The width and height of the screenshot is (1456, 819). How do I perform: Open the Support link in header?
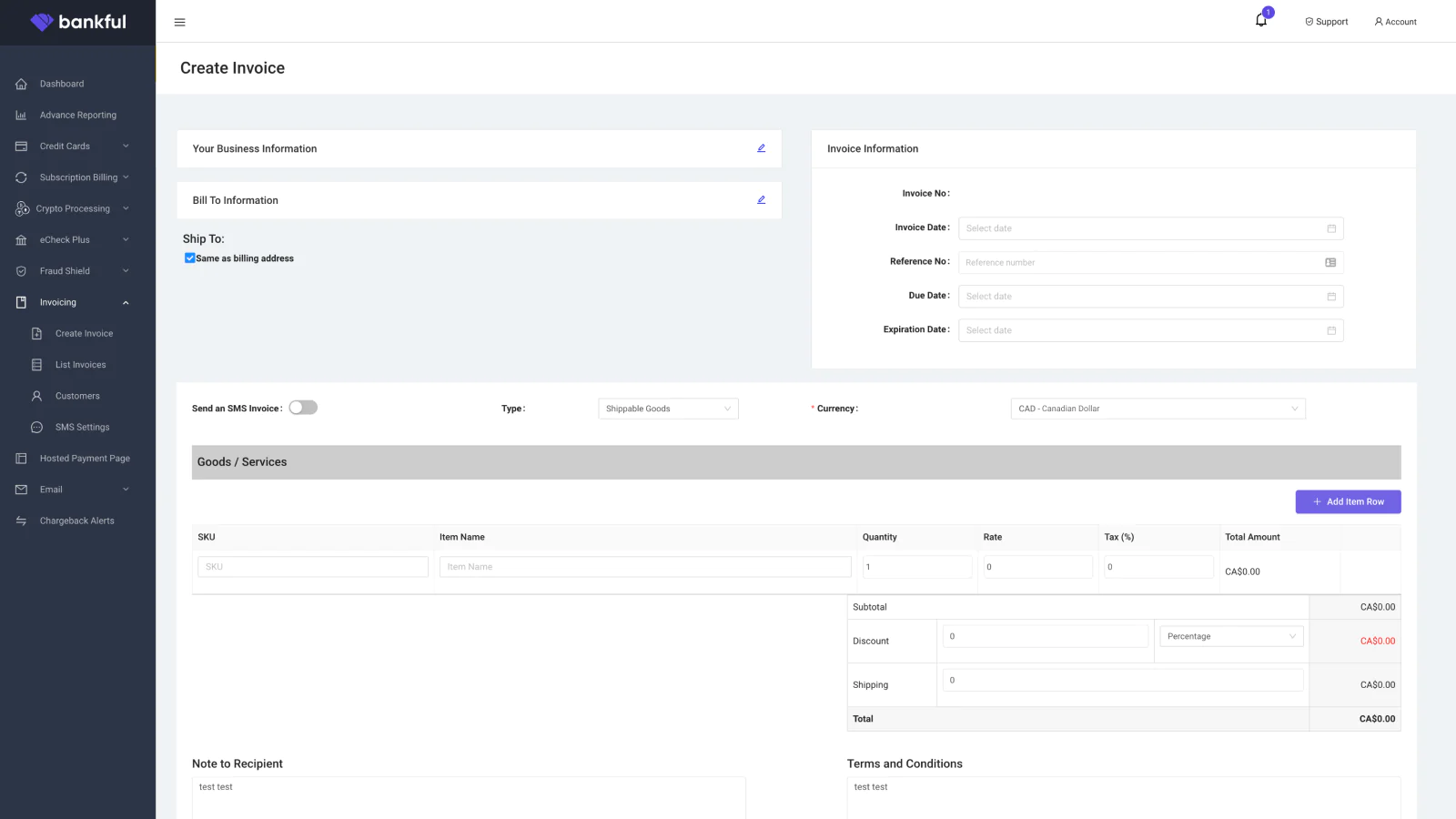tap(1326, 22)
